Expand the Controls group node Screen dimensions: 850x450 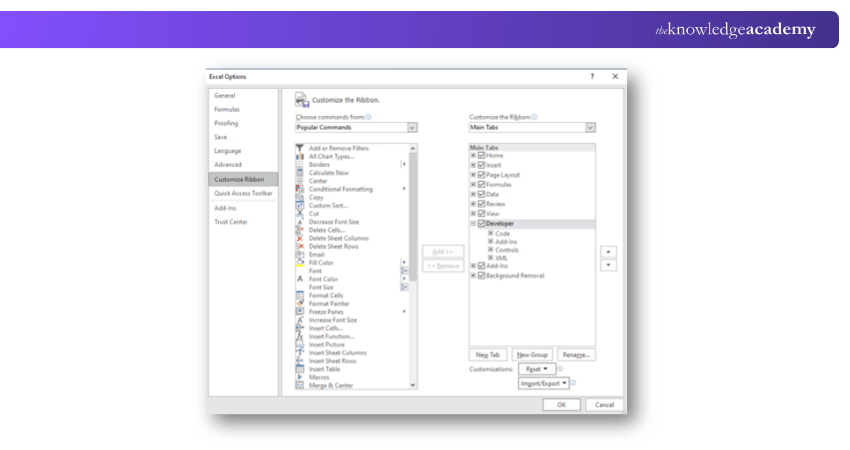[491, 250]
